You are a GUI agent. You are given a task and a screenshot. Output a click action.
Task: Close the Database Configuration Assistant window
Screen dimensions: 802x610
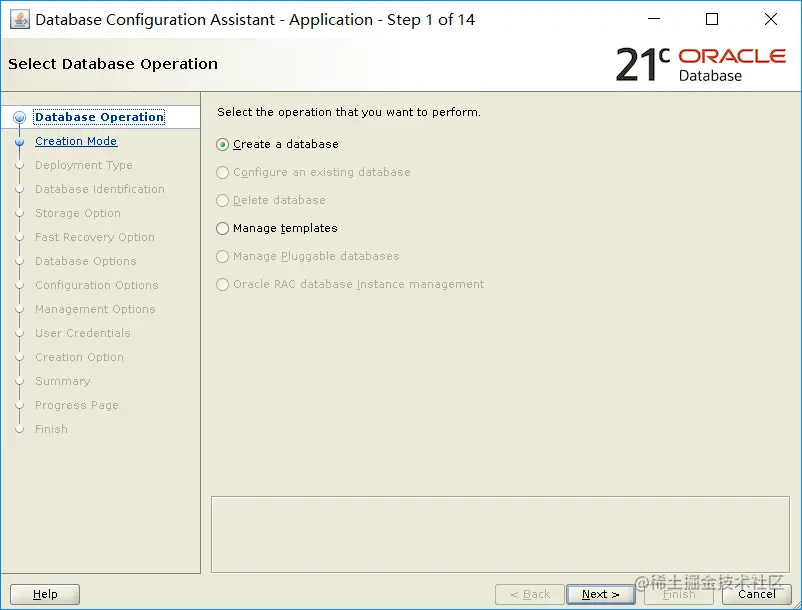770,19
